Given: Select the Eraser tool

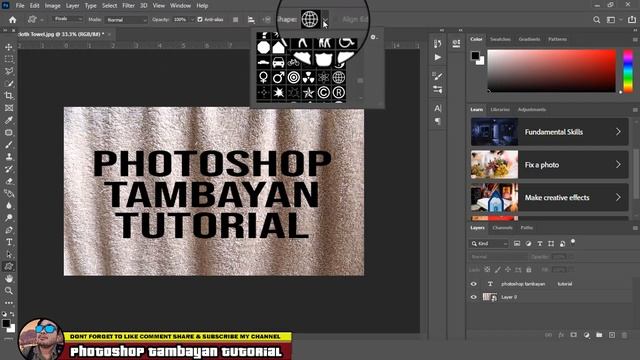Looking at the screenshot, I should tap(9, 181).
